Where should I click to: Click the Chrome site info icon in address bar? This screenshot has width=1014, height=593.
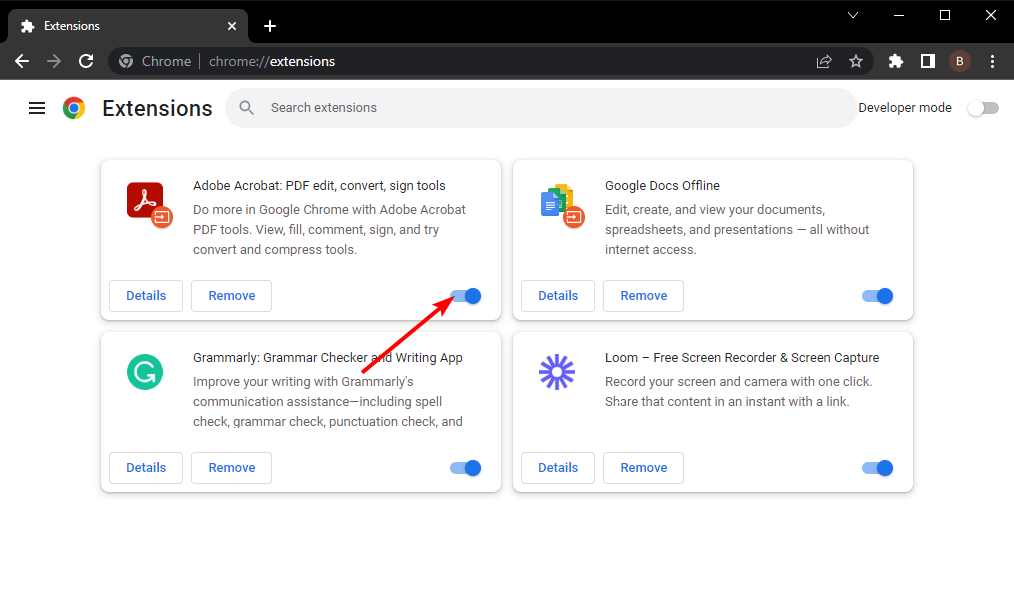(126, 61)
